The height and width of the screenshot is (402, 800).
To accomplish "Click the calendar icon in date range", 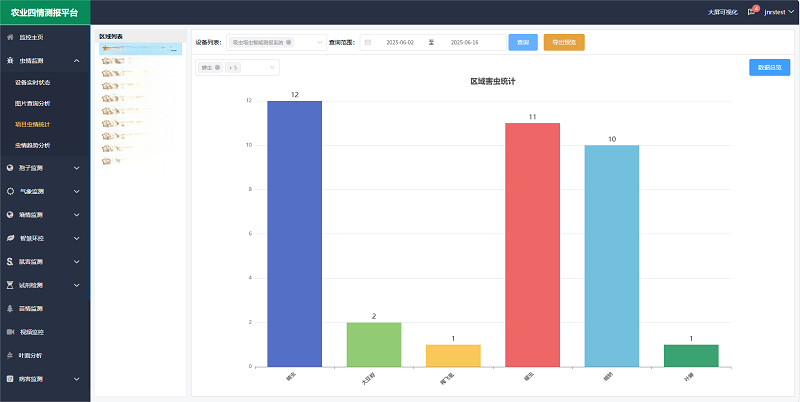I will 368,42.
